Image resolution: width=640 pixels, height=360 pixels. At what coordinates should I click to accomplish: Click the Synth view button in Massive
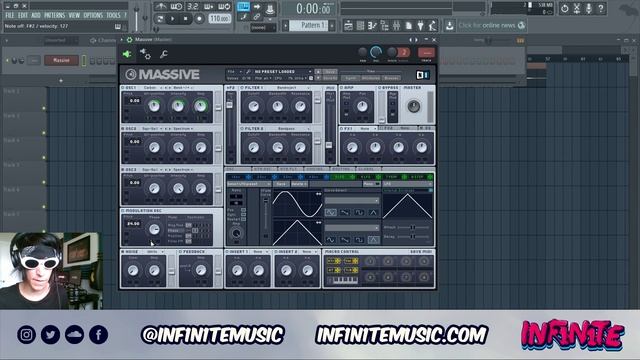(350, 78)
